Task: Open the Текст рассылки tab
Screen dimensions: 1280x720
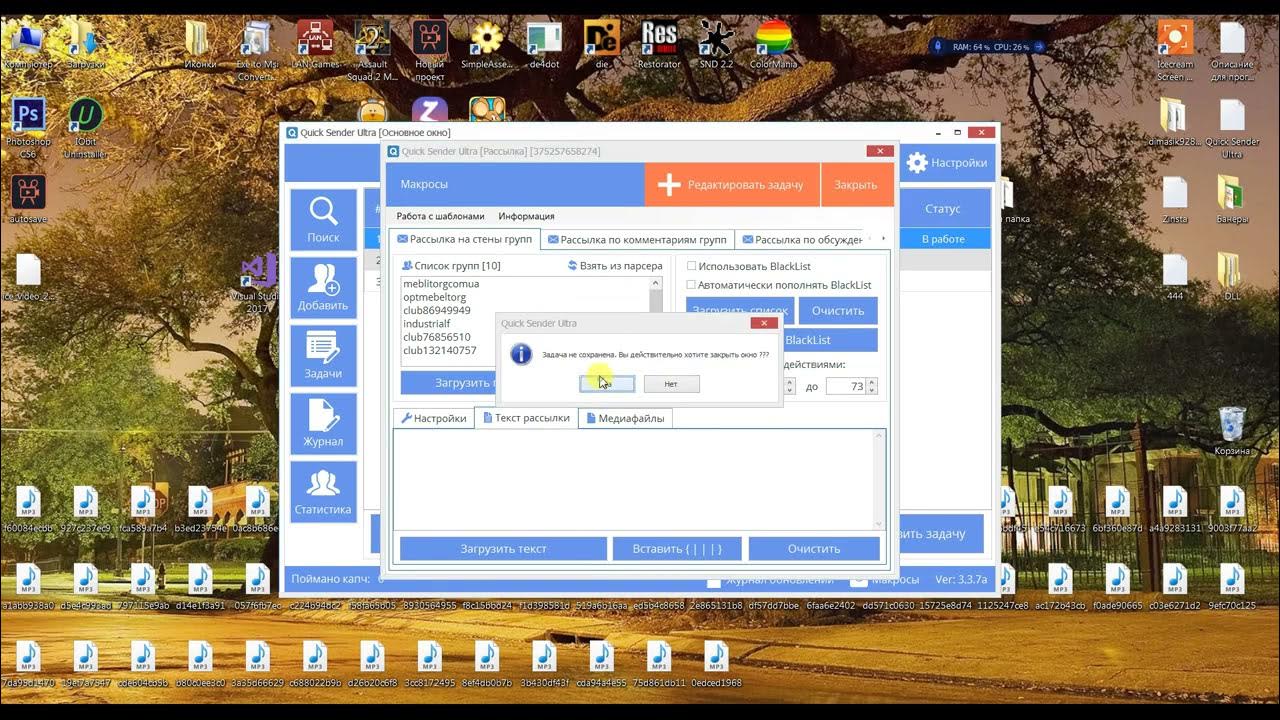Action: pos(526,418)
